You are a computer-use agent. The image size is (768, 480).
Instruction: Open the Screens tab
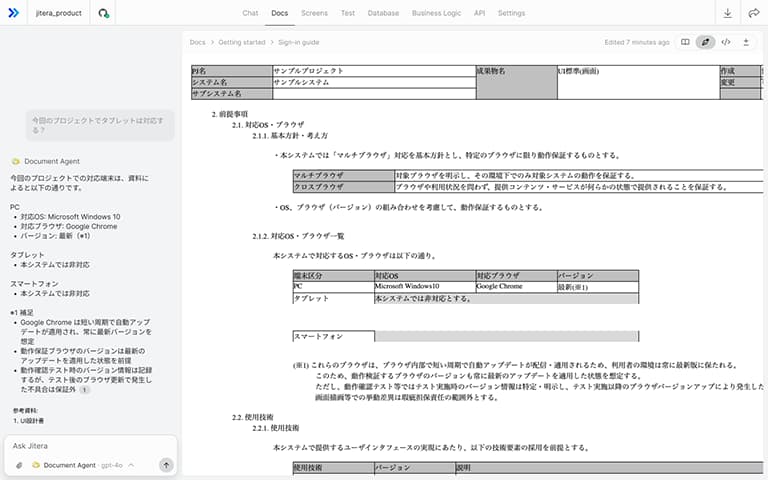click(x=314, y=13)
